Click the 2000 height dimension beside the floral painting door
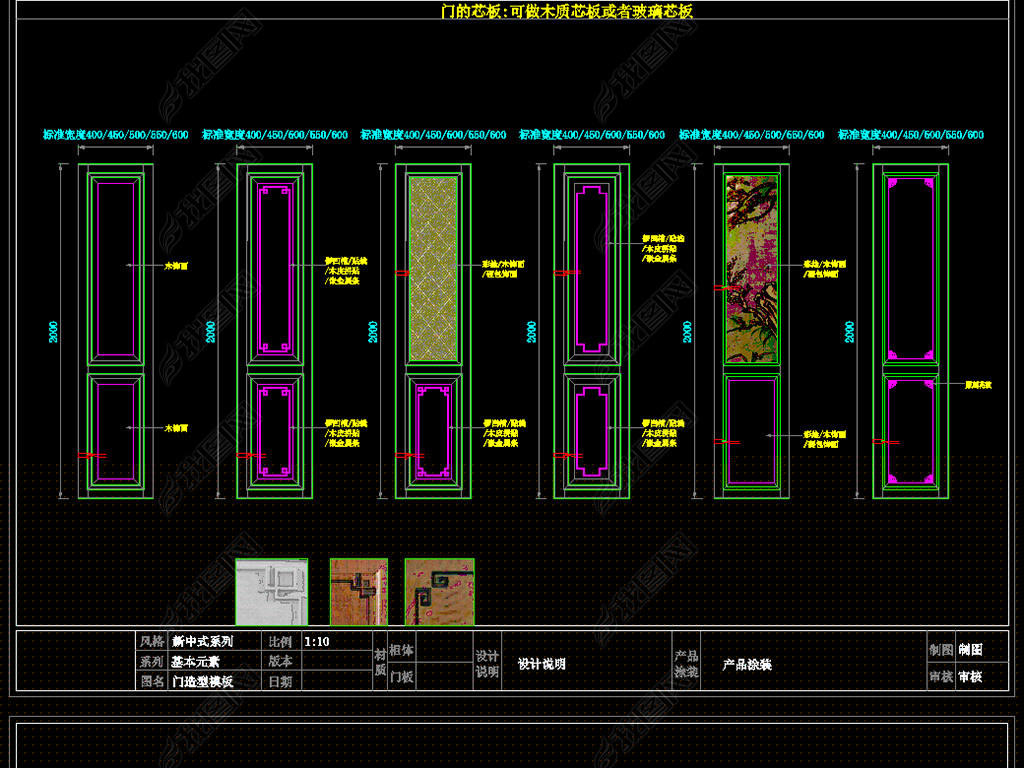Screen dimensions: 1024x768 point(688,331)
